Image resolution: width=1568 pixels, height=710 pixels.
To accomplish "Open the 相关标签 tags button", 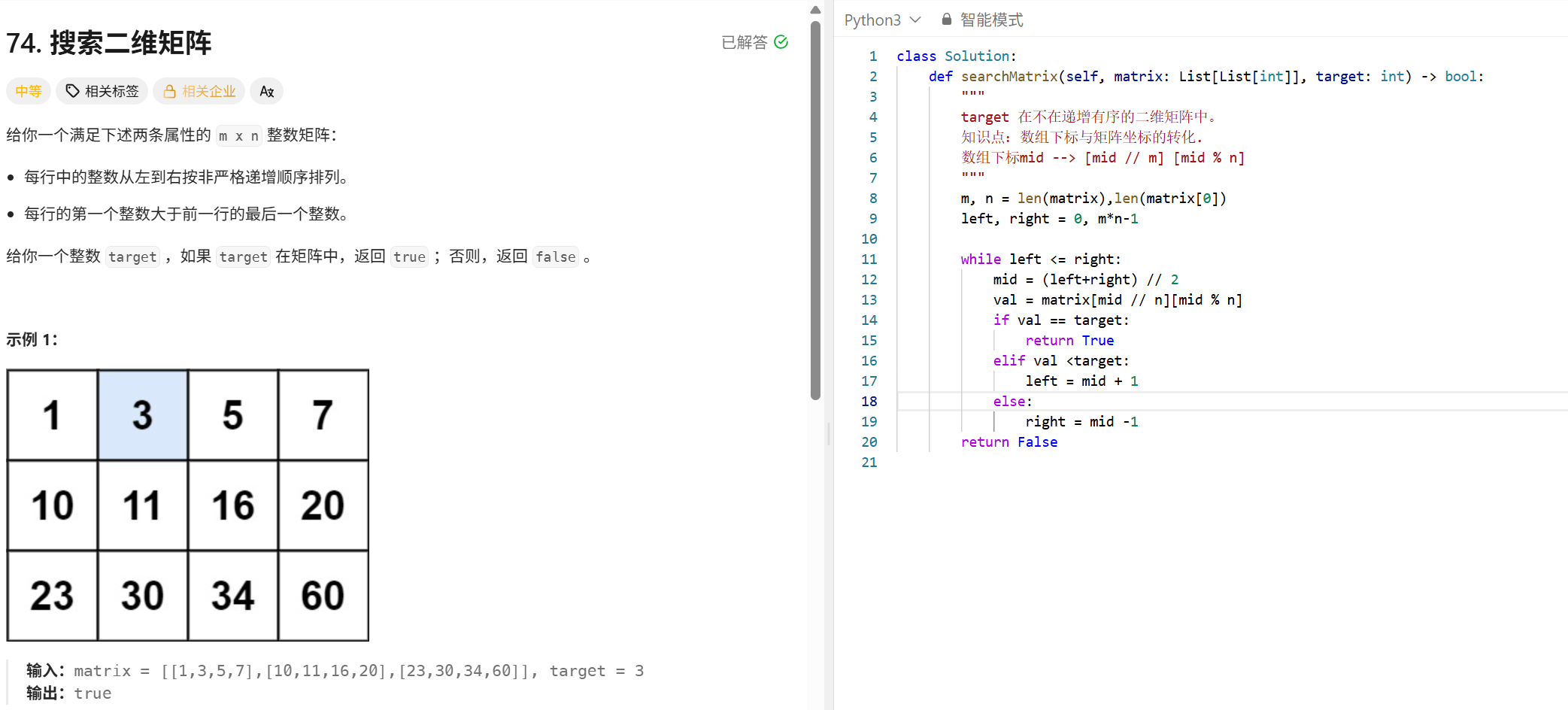I will (102, 91).
